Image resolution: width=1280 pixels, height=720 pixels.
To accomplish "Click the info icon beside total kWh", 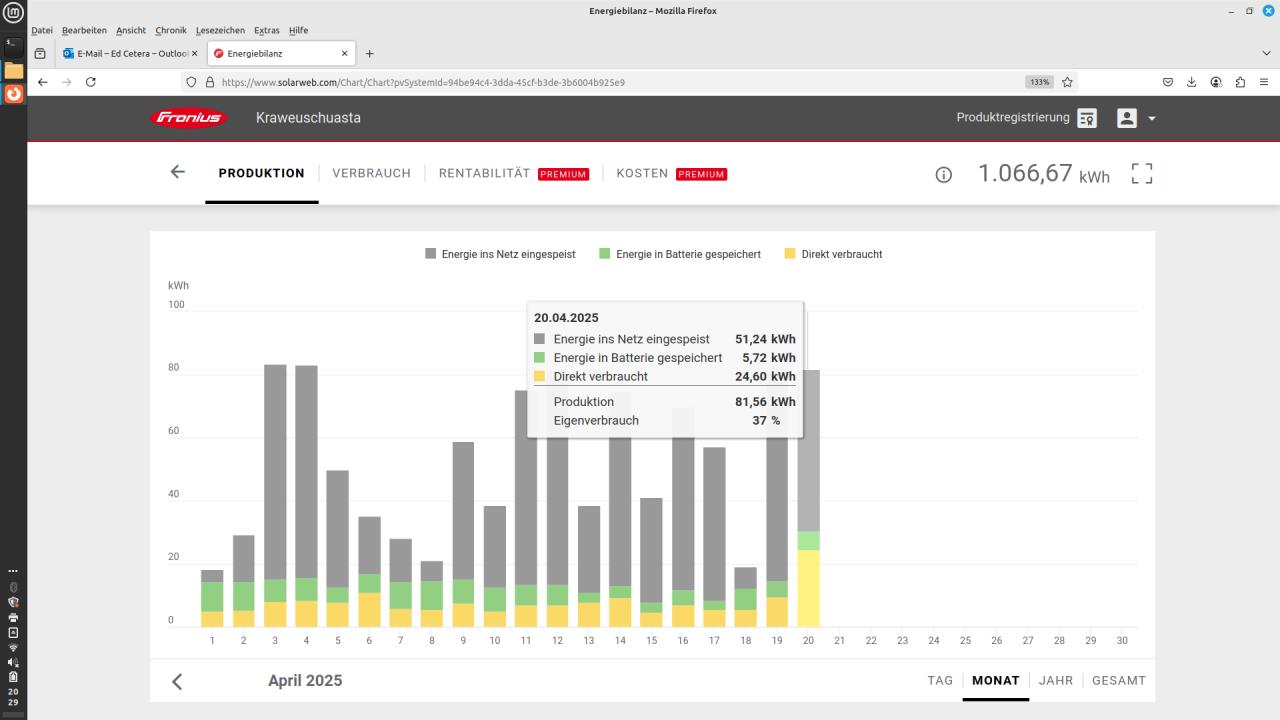I will (943, 174).
